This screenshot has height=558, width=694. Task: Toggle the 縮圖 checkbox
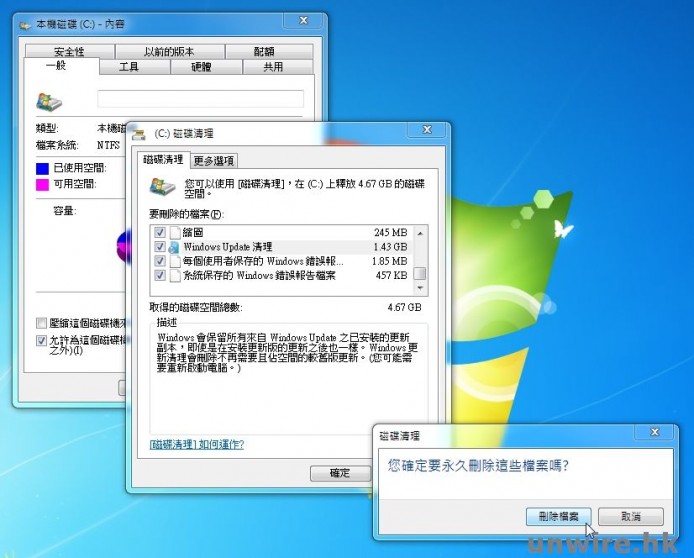[158, 232]
